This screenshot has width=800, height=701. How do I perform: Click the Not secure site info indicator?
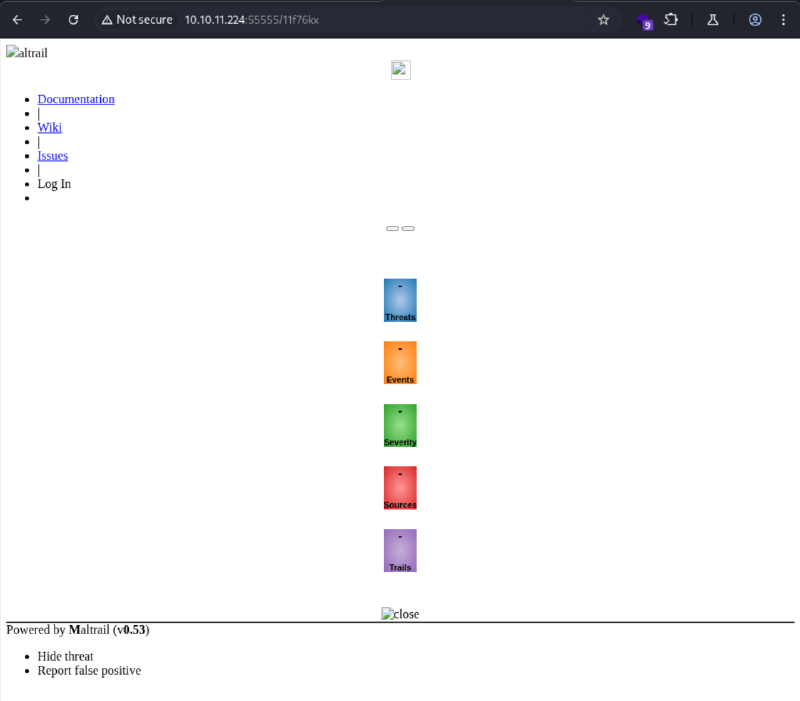(137, 20)
